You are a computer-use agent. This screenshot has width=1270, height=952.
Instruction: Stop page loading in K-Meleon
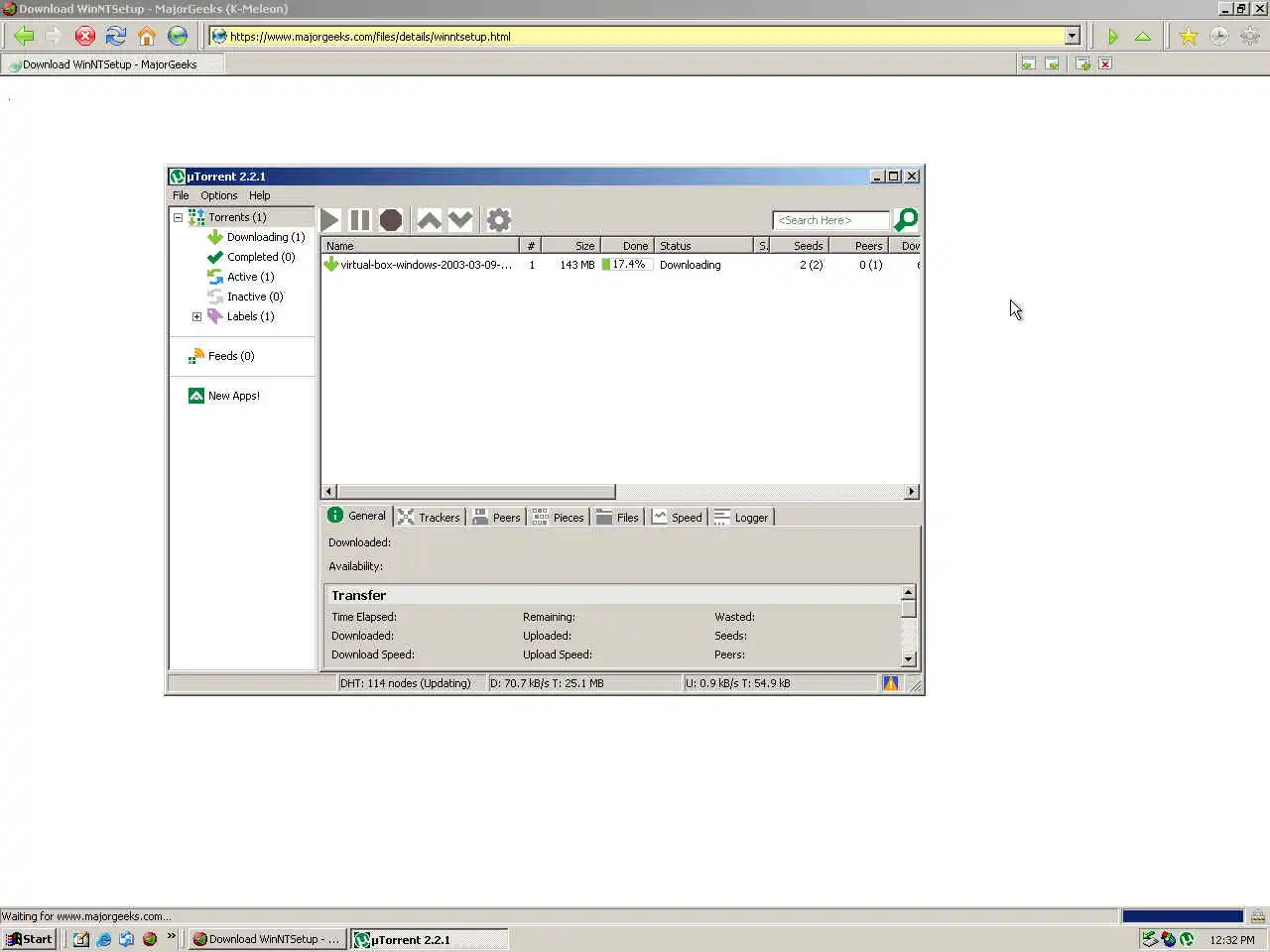point(85,37)
